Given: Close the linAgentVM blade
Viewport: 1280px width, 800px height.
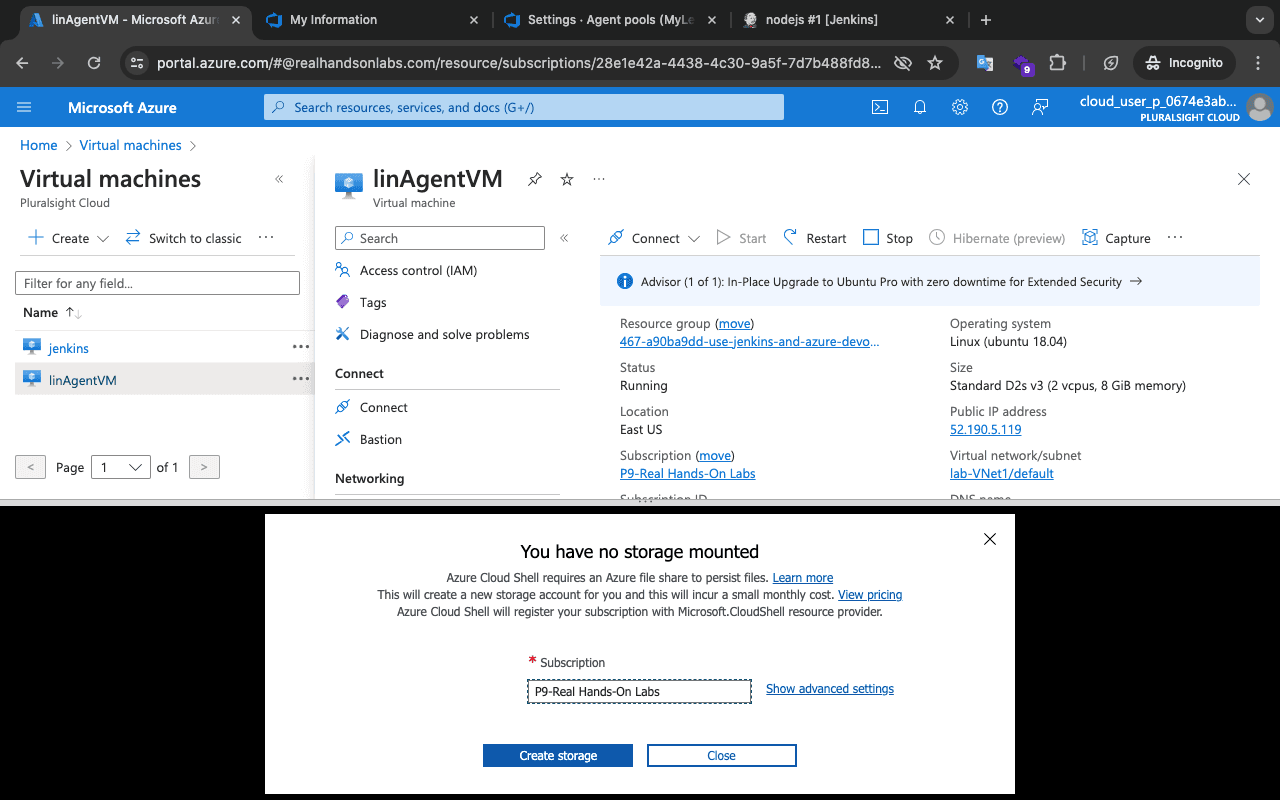Looking at the screenshot, I should (1244, 179).
